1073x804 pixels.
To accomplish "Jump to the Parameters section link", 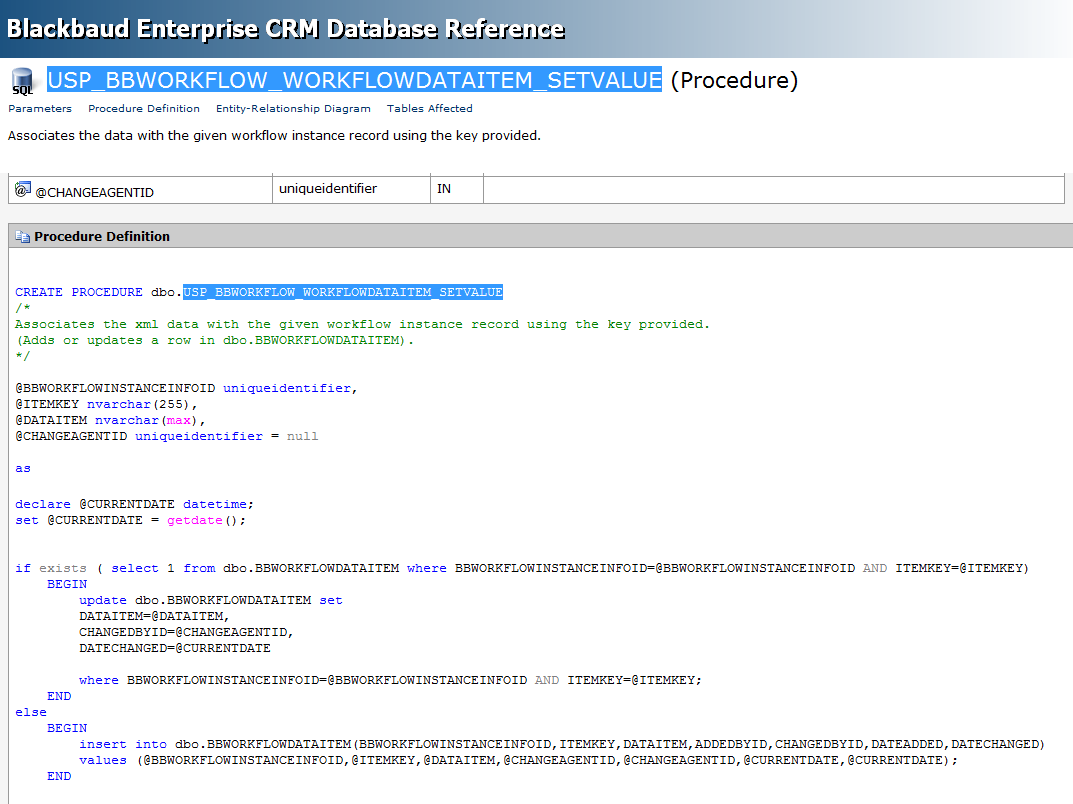I will click(40, 108).
